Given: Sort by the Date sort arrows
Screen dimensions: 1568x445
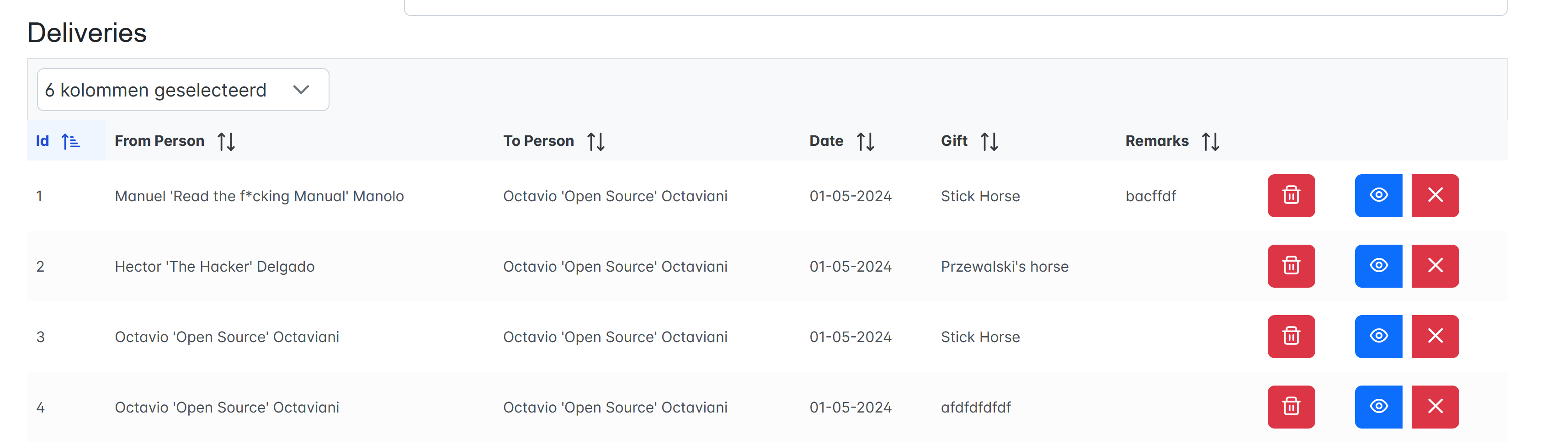Looking at the screenshot, I should 866,141.
